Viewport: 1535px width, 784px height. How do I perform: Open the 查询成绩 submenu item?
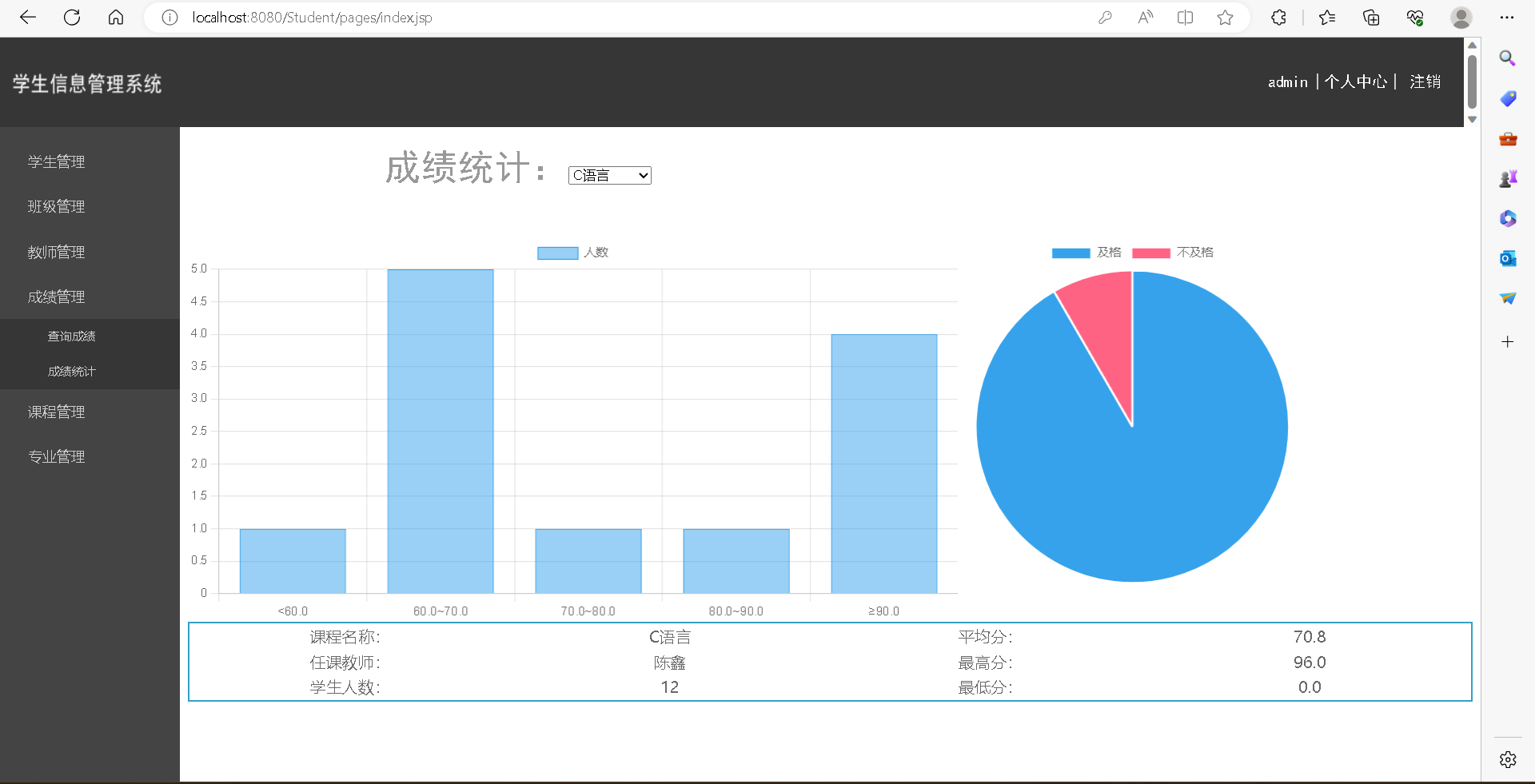[71, 336]
